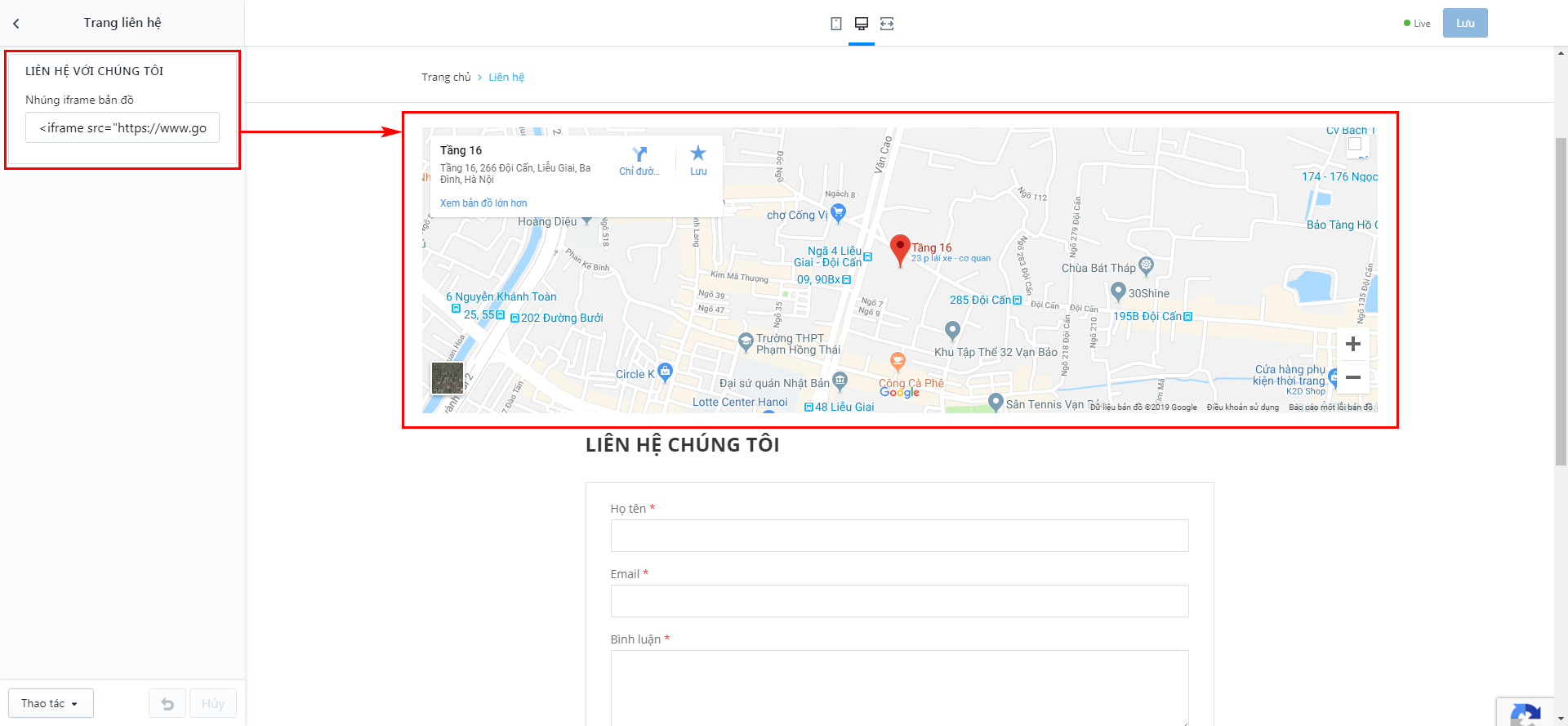Click the LIÊN HỆ VỚI CHÚNG TÔI heading
Image resolution: width=1568 pixels, height=726 pixels.
pos(94,71)
